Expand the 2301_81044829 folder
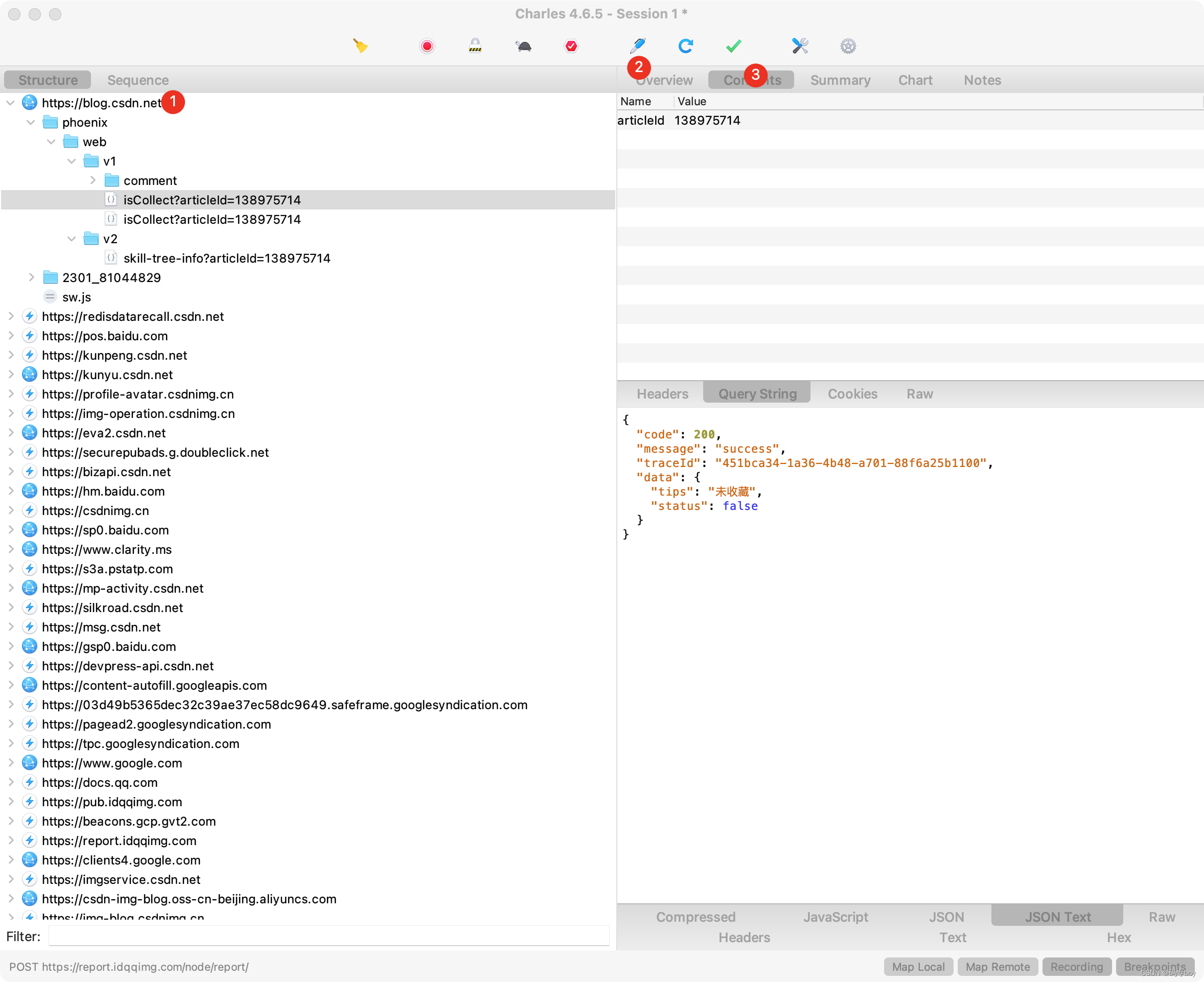 tap(31, 277)
